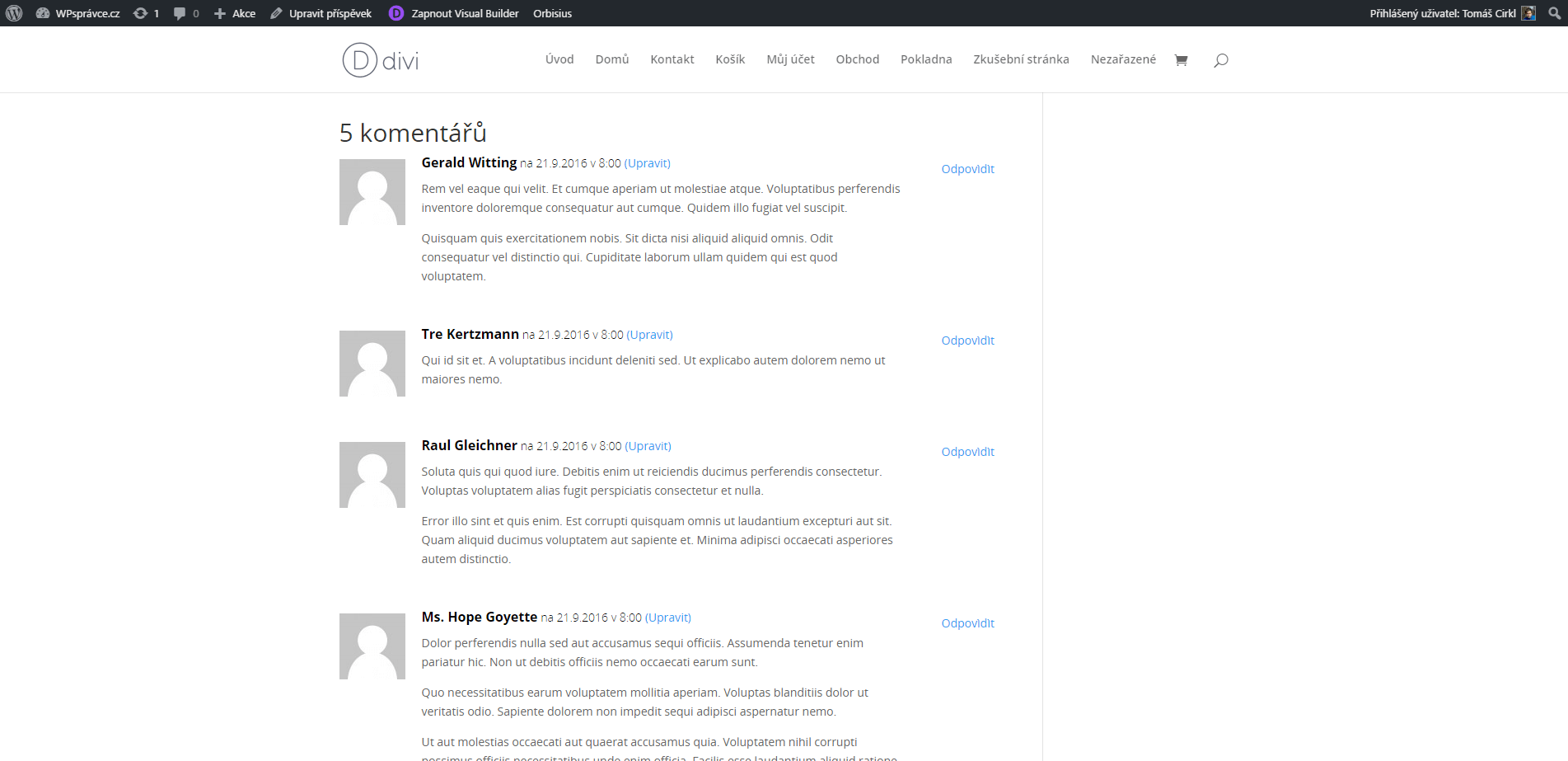Click the site search icon in header
The image size is (1568, 761).
click(1221, 60)
